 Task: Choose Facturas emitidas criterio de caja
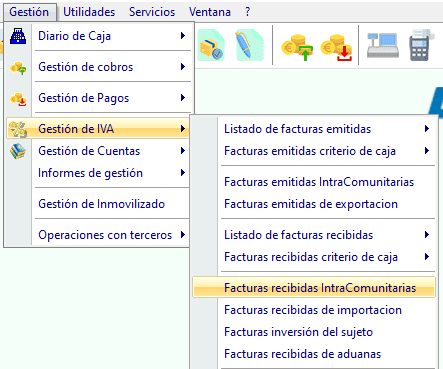[314, 151]
